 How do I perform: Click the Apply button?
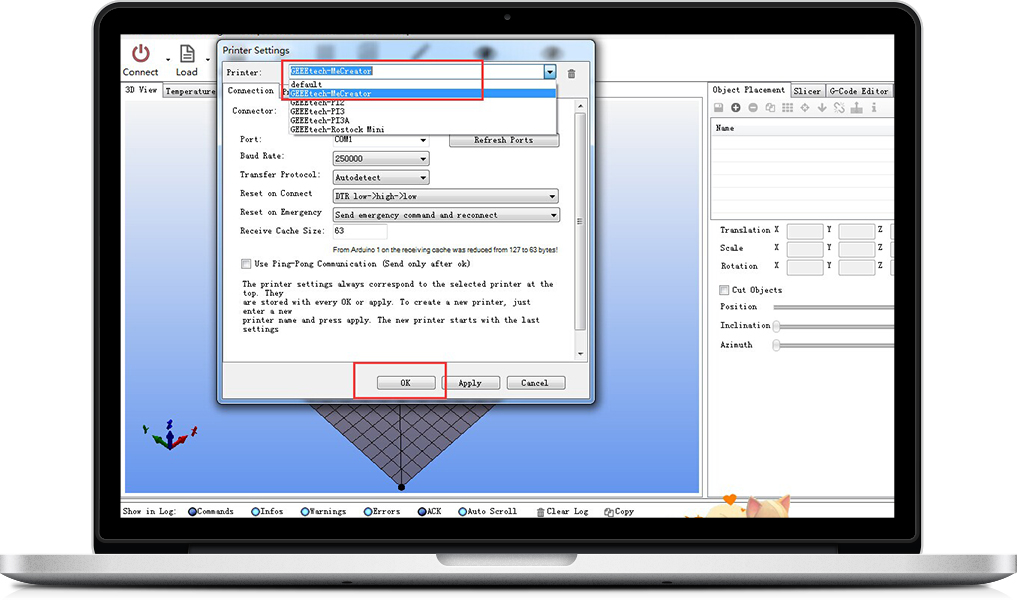[470, 383]
